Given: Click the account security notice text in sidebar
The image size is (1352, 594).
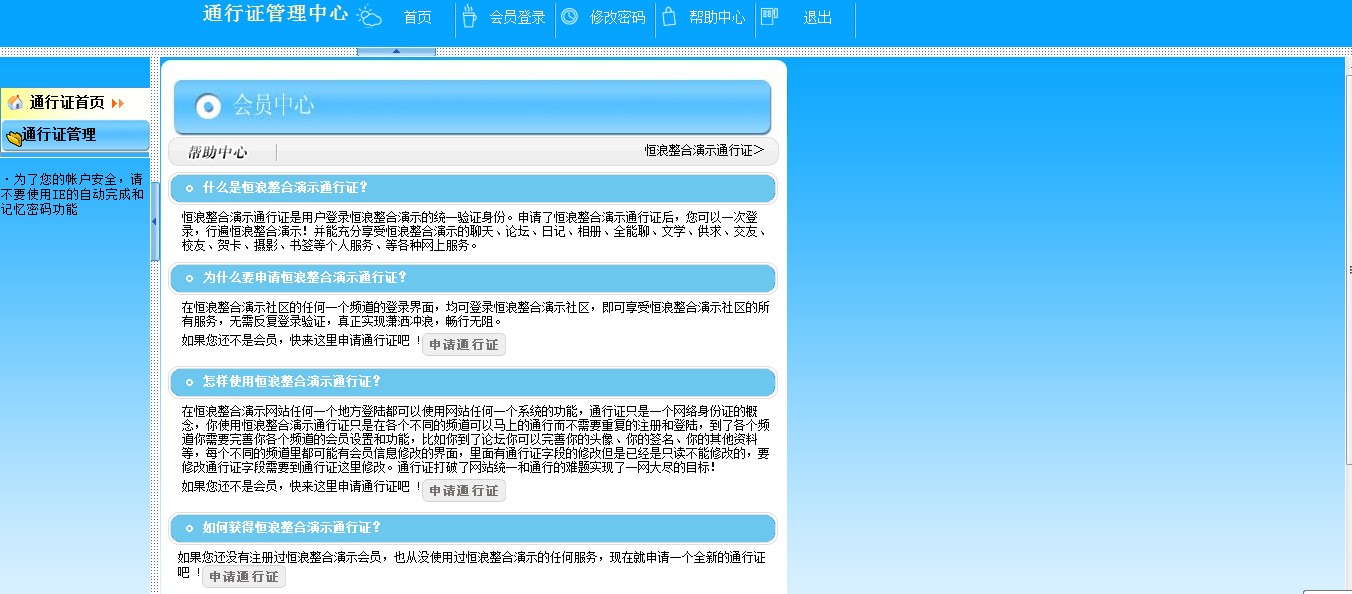Looking at the screenshot, I should point(73,195).
